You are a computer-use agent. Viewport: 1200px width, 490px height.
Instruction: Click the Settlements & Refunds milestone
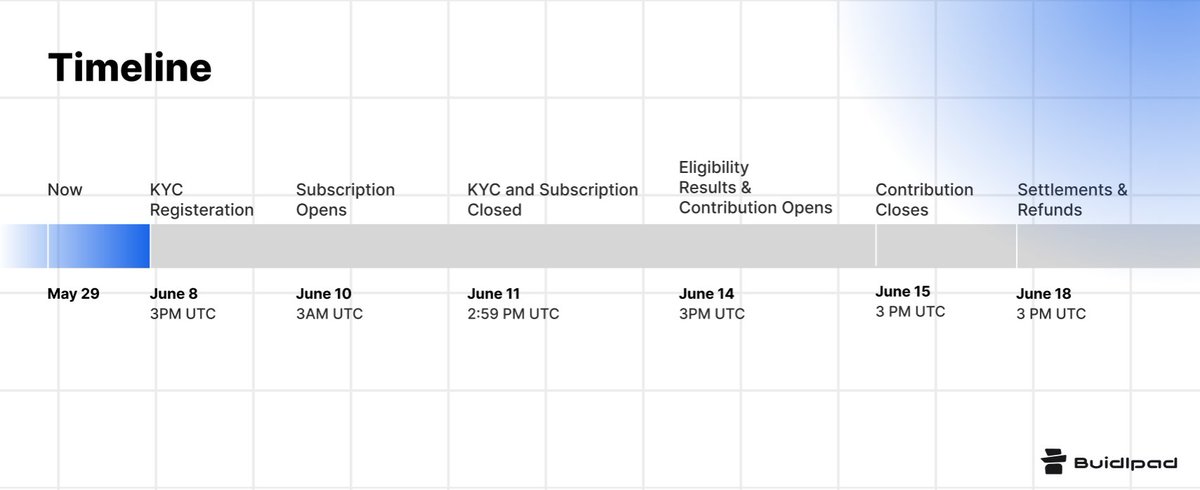click(x=1072, y=200)
